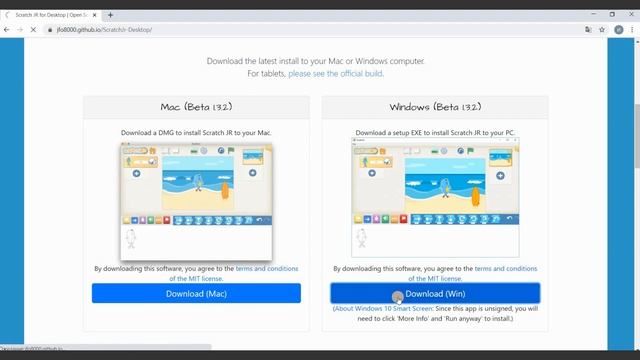Open the Windows terms and conditions MIT license link
The image size is (640, 360).
pyautogui.click(x=473, y=273)
